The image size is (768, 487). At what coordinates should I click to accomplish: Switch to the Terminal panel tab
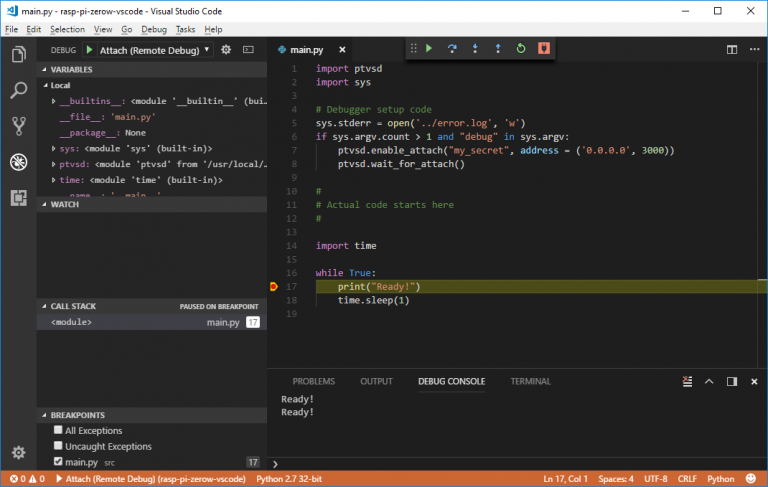click(530, 381)
